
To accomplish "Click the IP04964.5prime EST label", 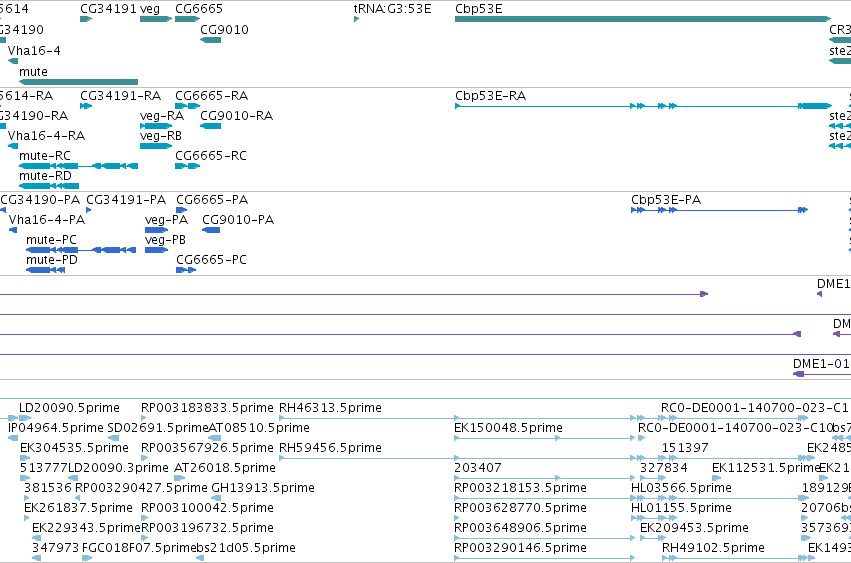I will (x=55, y=428).
